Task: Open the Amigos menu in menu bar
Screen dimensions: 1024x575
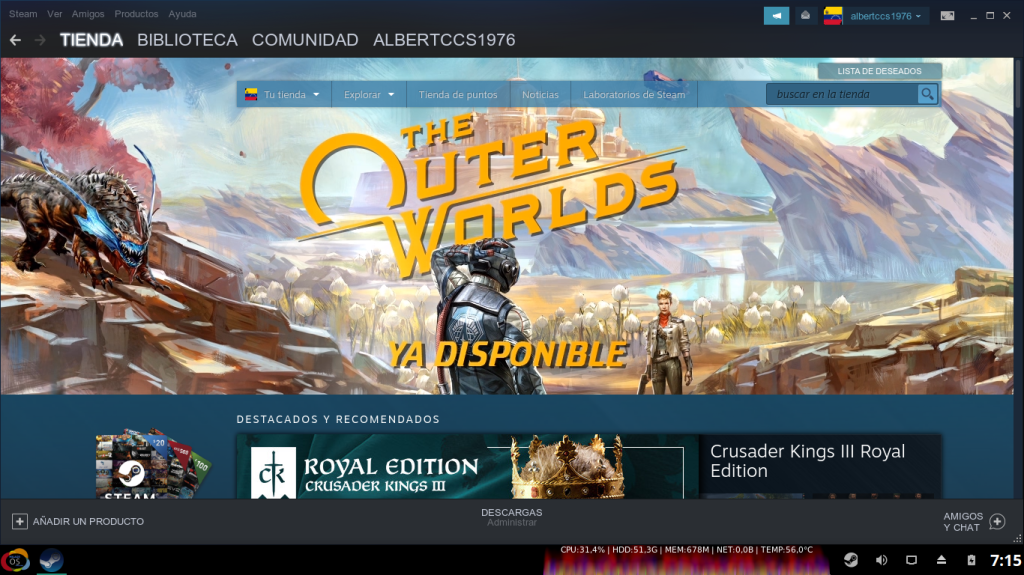Action: (x=88, y=14)
